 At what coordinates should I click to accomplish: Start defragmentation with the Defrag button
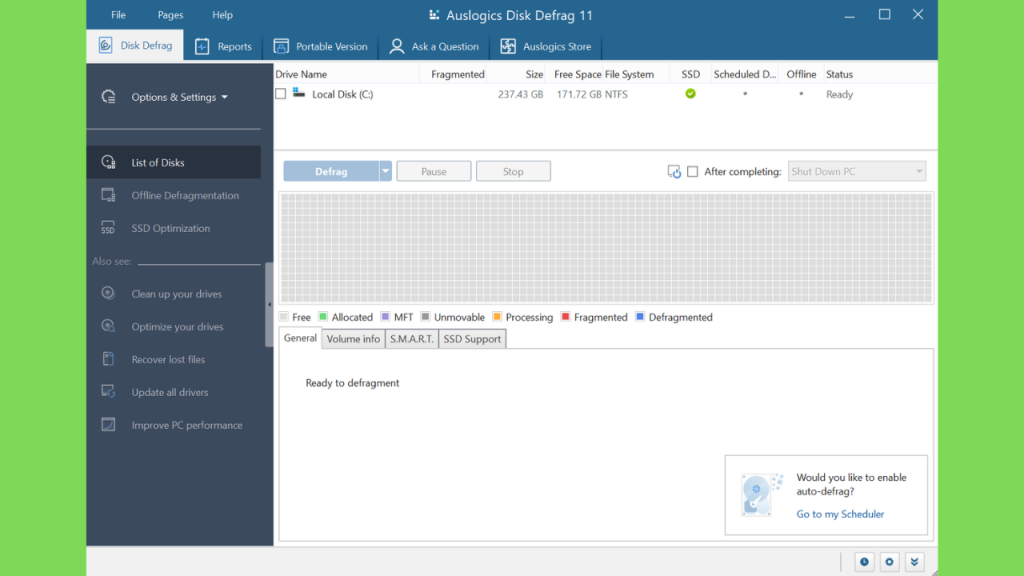[331, 171]
